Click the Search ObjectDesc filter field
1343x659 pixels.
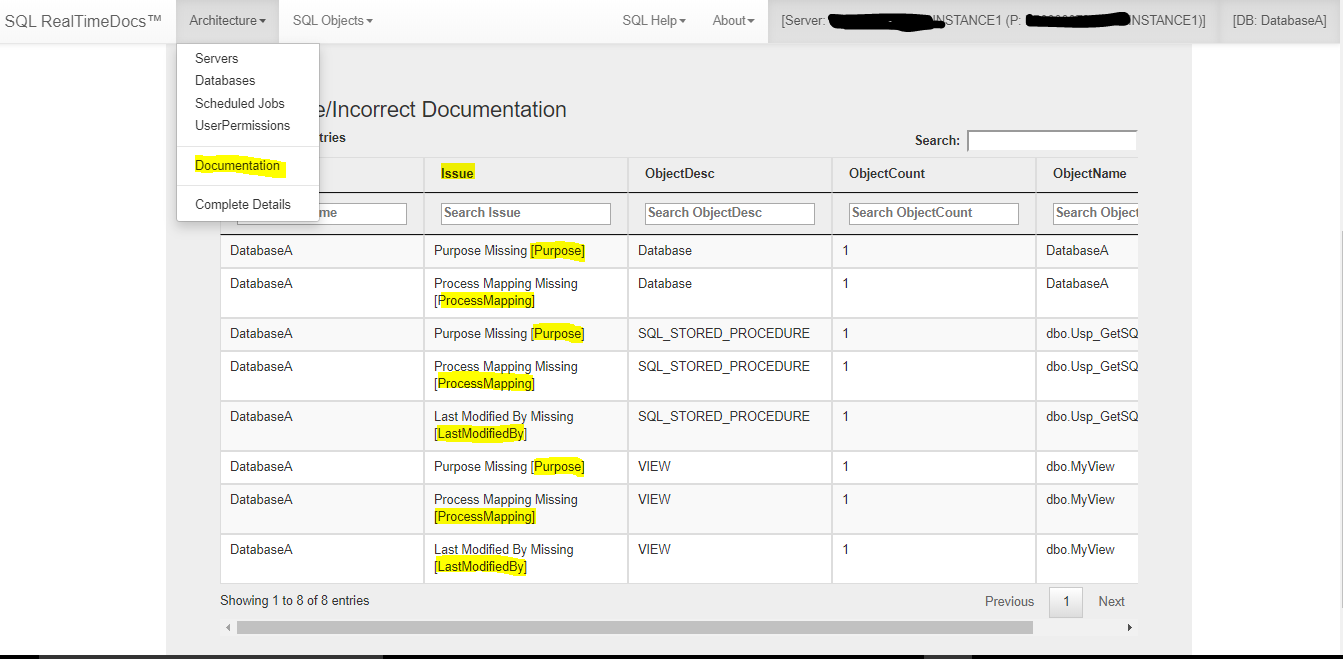tap(730, 213)
